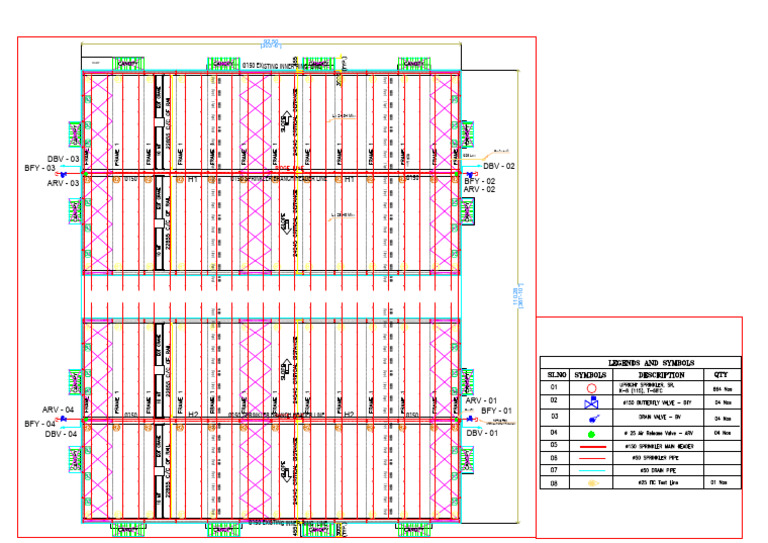Click the green air release valve legend symbol
This screenshot has width=768, height=543.
[x=591, y=434]
